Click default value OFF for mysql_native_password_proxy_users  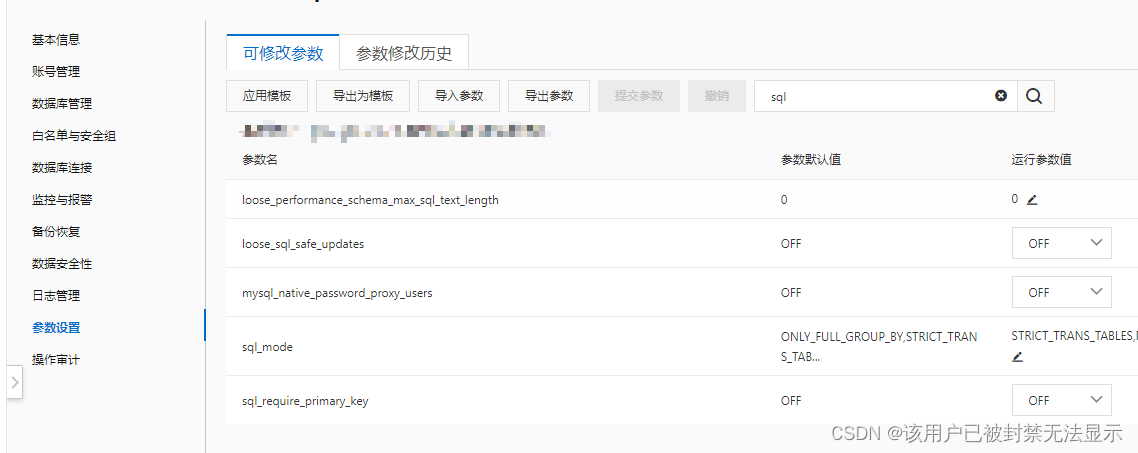pos(791,293)
